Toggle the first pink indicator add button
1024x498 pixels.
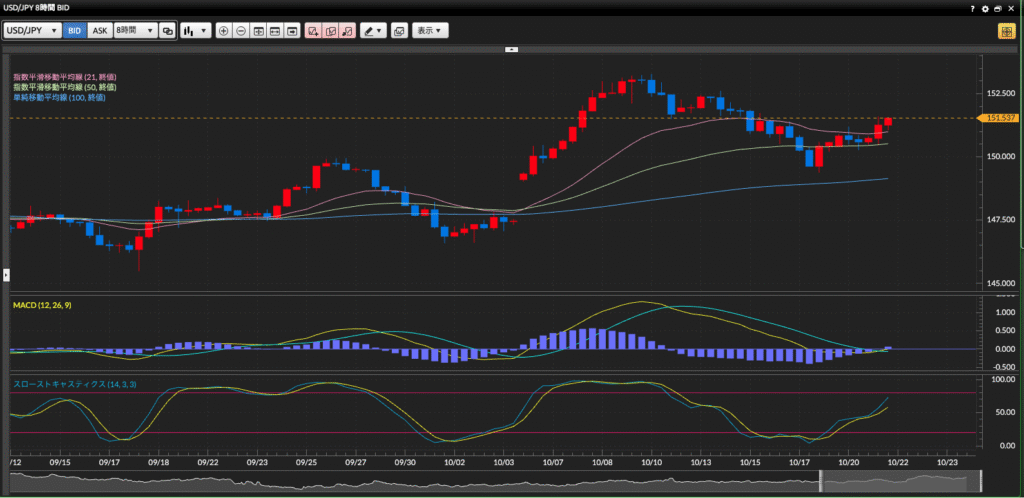(x=313, y=31)
